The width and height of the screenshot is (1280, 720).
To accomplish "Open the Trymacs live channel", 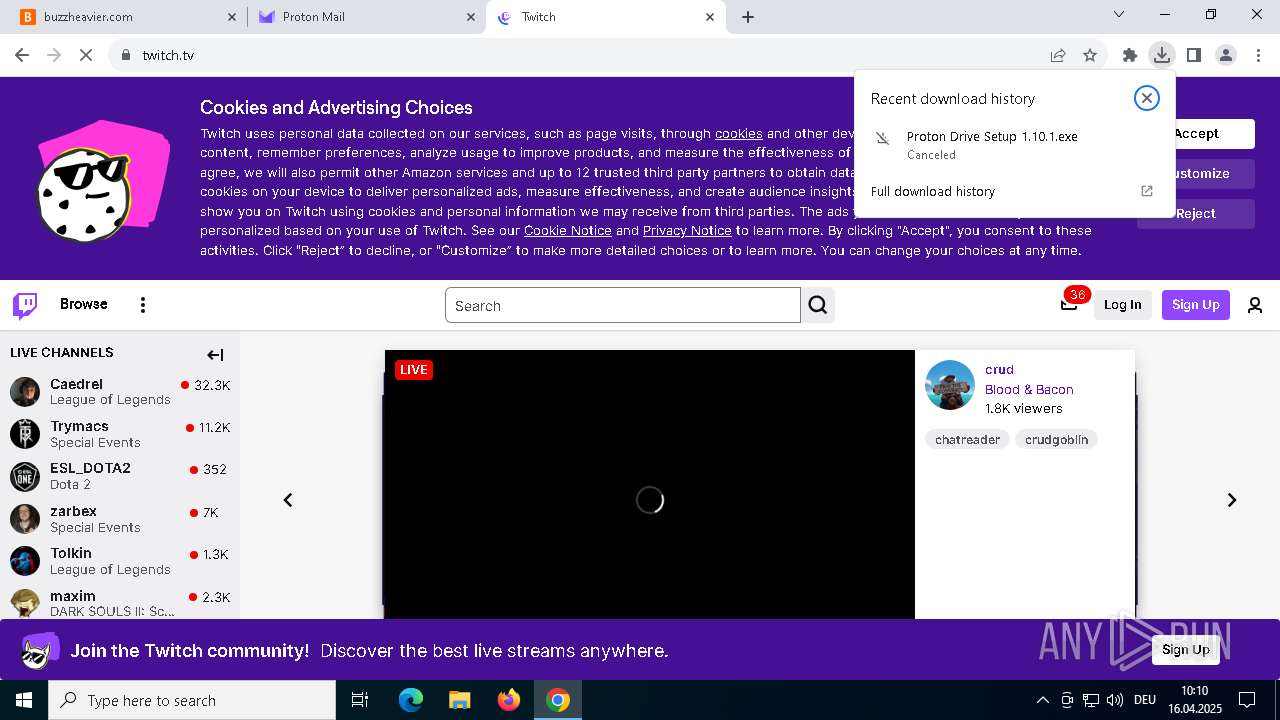I will tap(120, 434).
